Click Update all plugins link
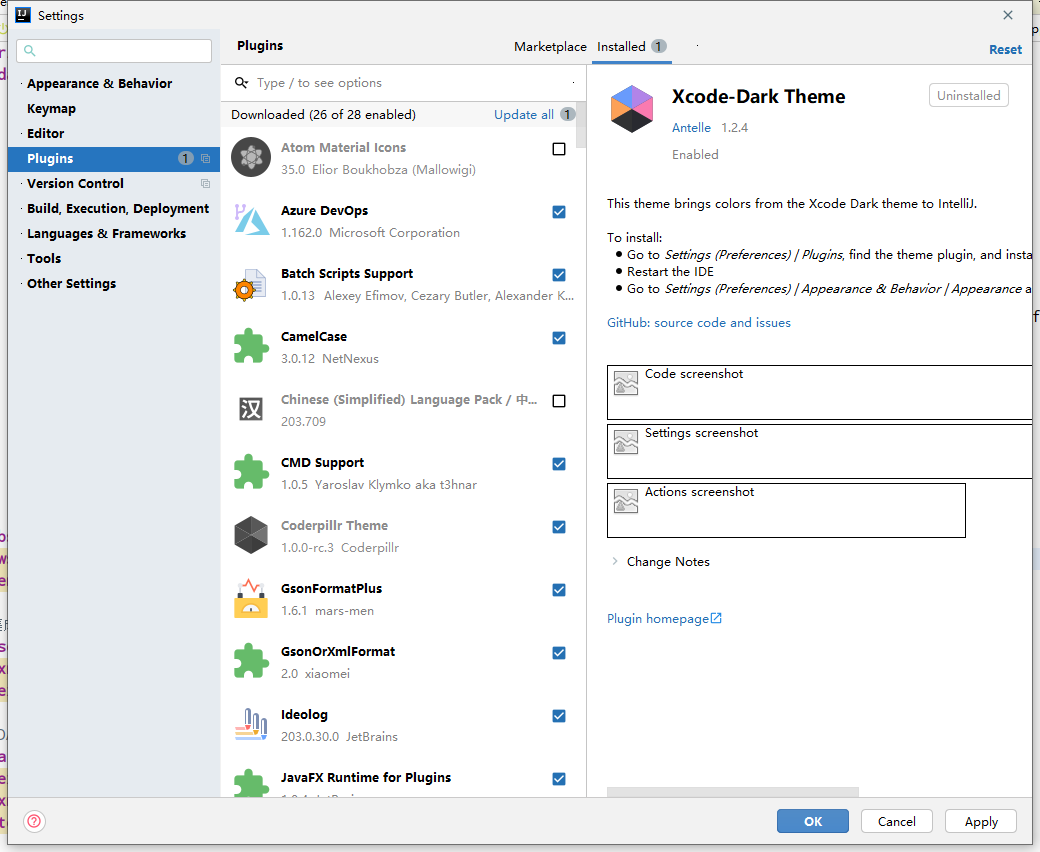This screenshot has height=852, width=1040. click(524, 115)
